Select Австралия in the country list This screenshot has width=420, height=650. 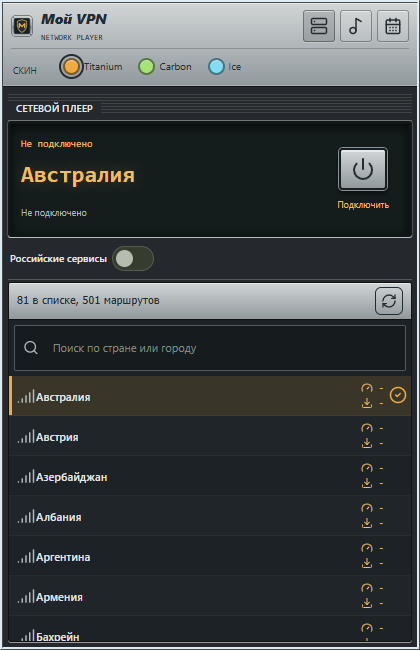pos(210,396)
